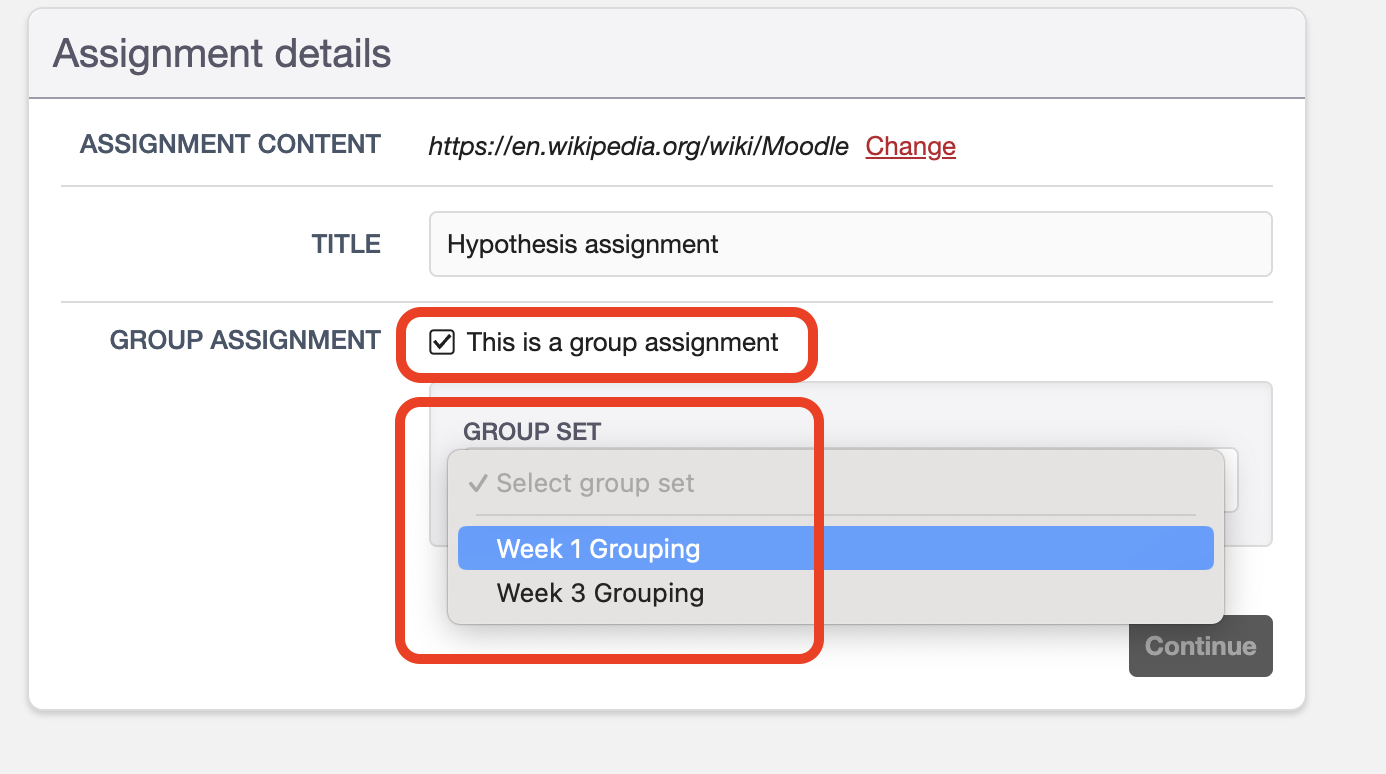Confirm assignment details with Continue

pos(1200,646)
